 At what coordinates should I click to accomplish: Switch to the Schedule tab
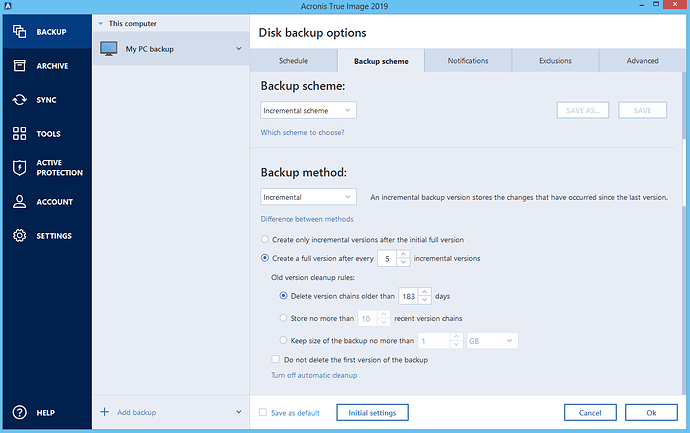tap(294, 61)
